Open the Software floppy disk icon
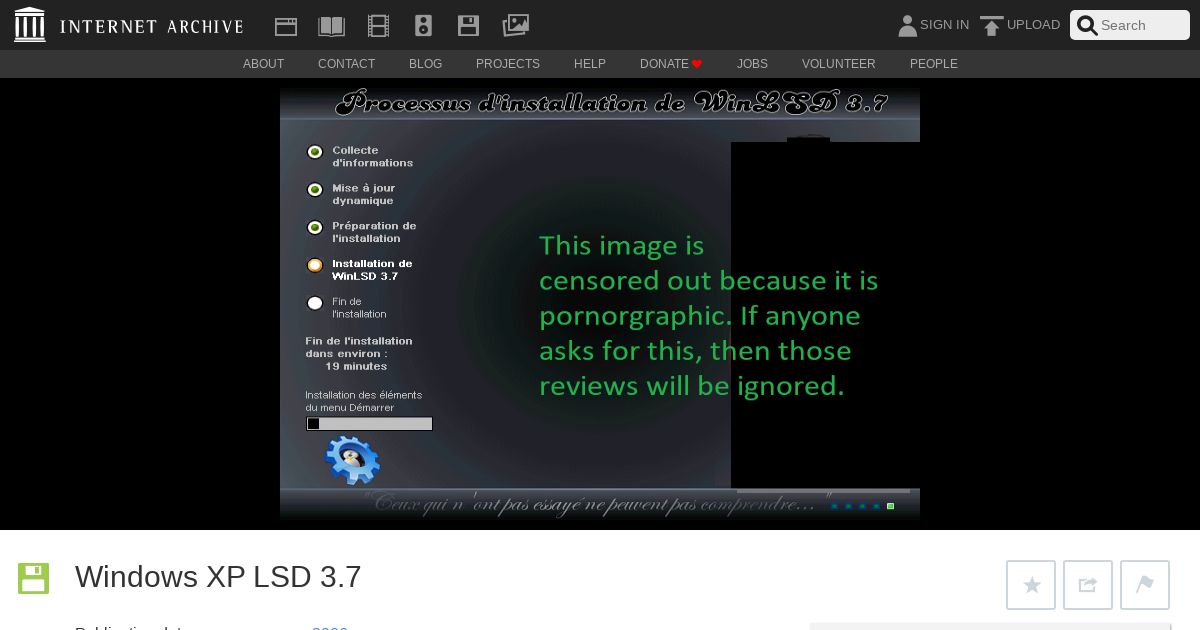Screen dimensions: 1200x630 coord(468,26)
